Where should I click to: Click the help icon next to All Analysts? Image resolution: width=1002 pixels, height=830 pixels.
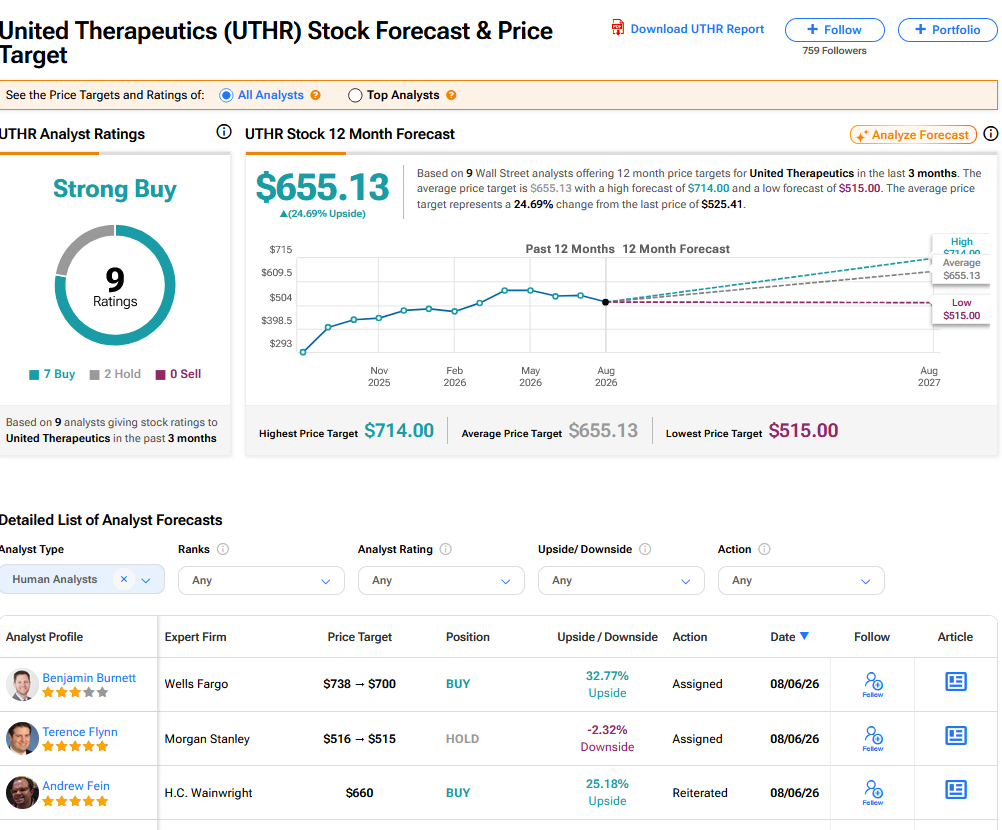pos(315,95)
